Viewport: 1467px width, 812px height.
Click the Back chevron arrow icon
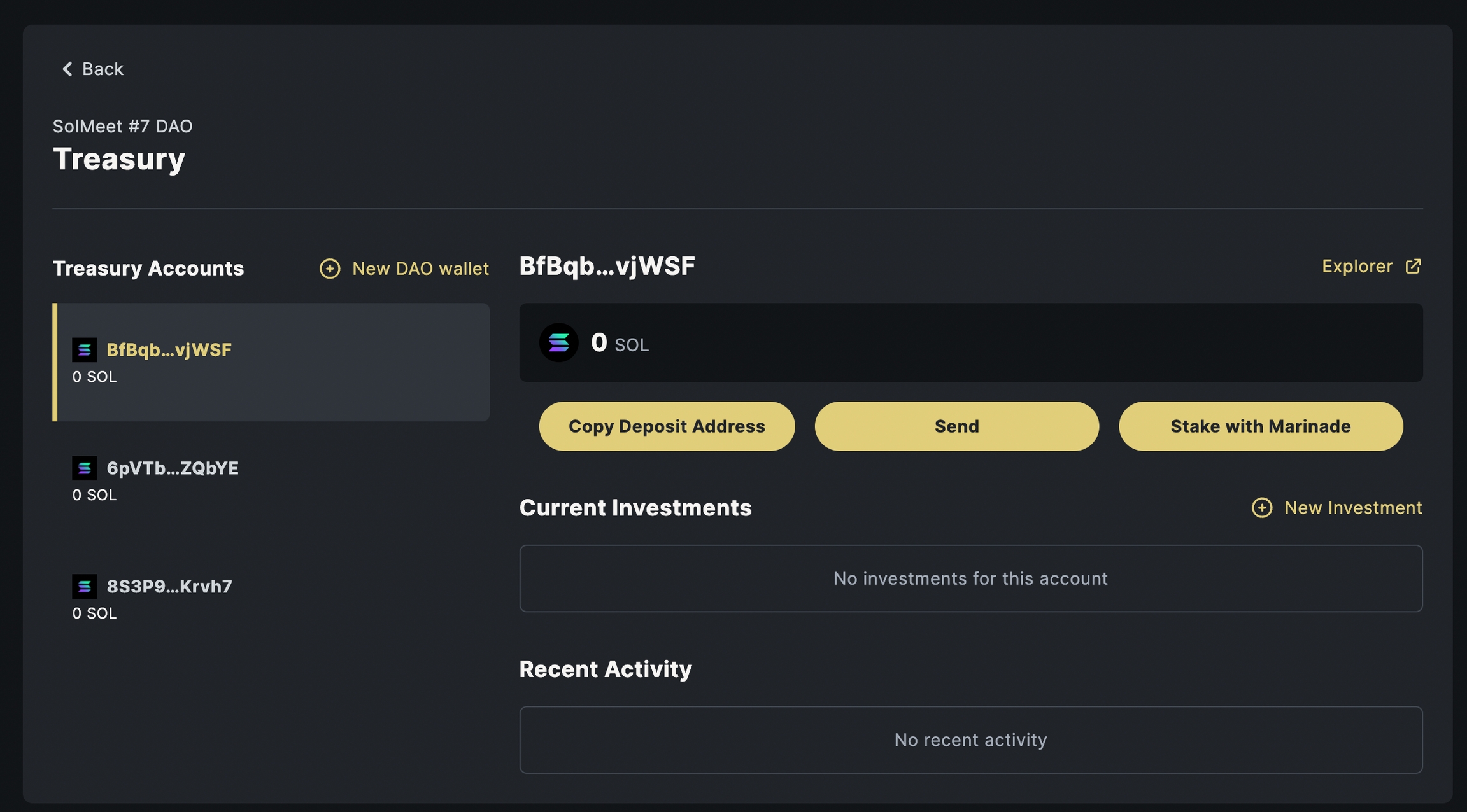[x=67, y=69]
